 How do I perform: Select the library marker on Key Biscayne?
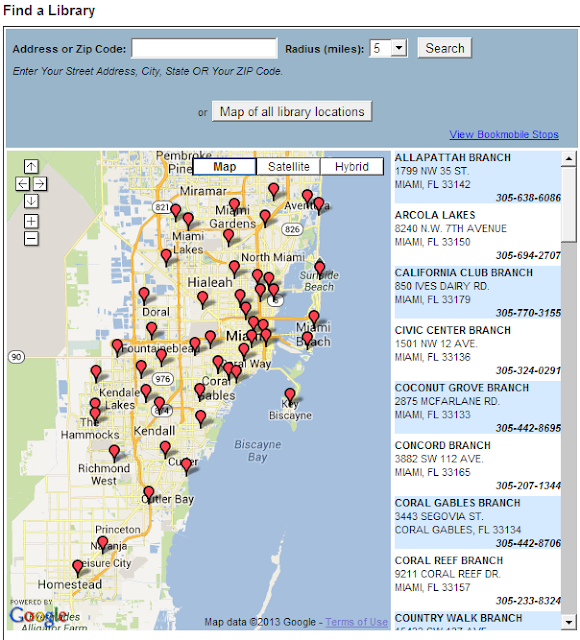pos(290,395)
